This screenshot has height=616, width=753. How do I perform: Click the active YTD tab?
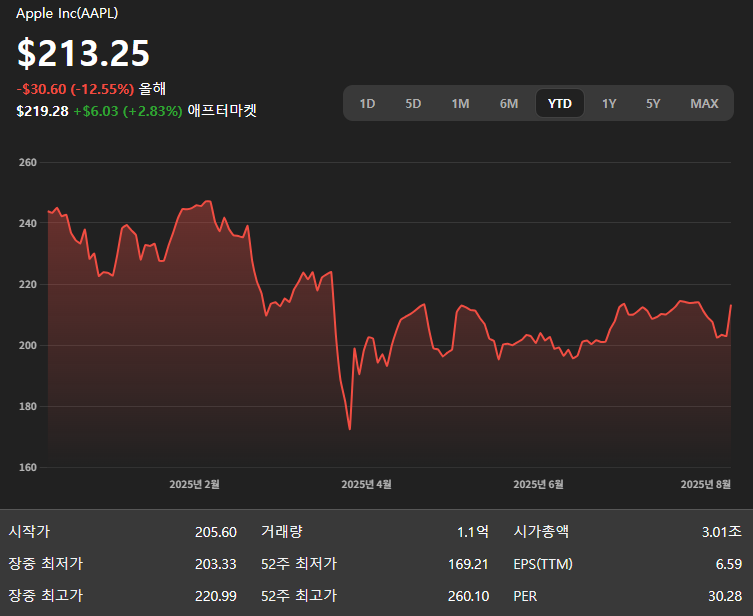tap(560, 103)
